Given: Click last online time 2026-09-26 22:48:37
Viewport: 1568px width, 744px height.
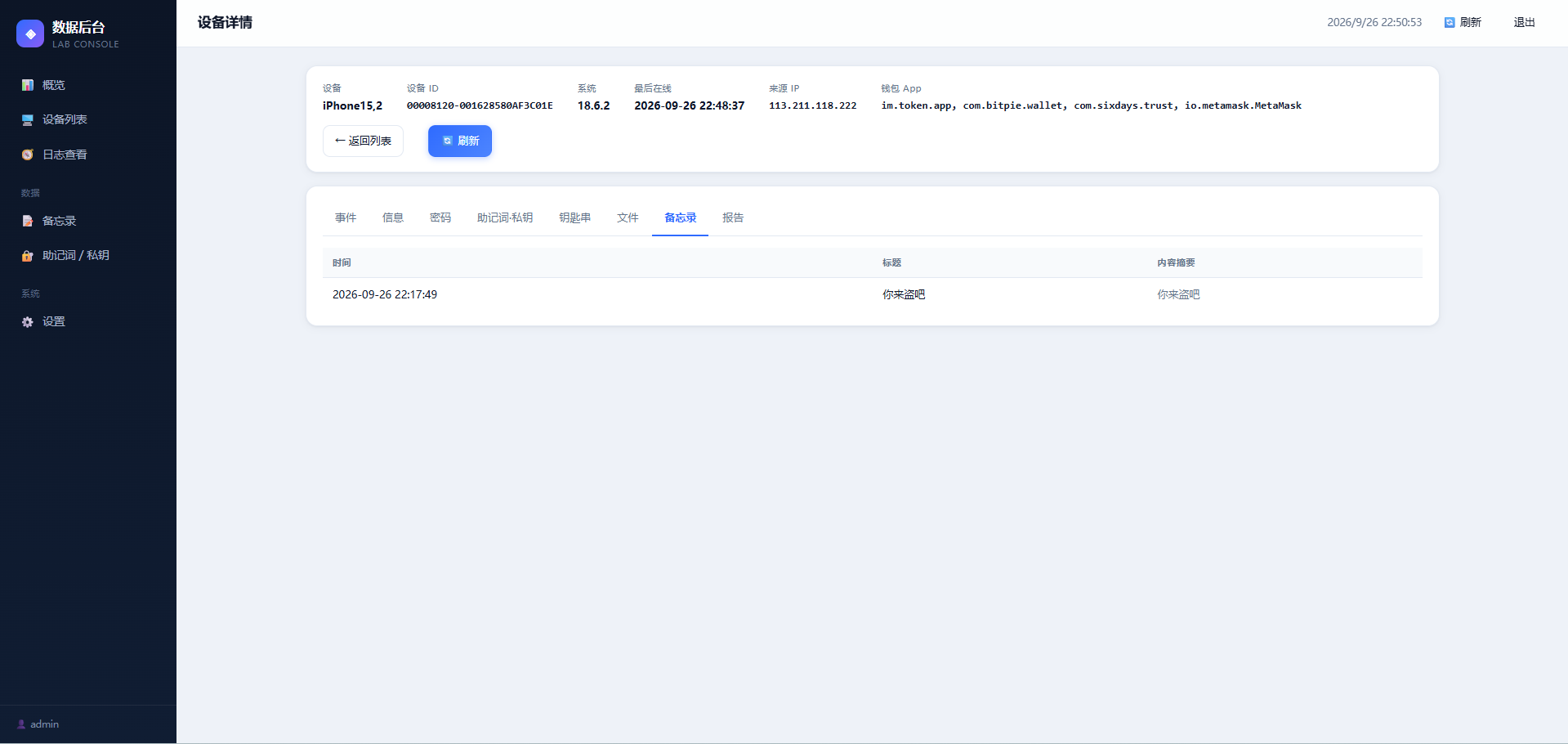Looking at the screenshot, I should (x=689, y=105).
